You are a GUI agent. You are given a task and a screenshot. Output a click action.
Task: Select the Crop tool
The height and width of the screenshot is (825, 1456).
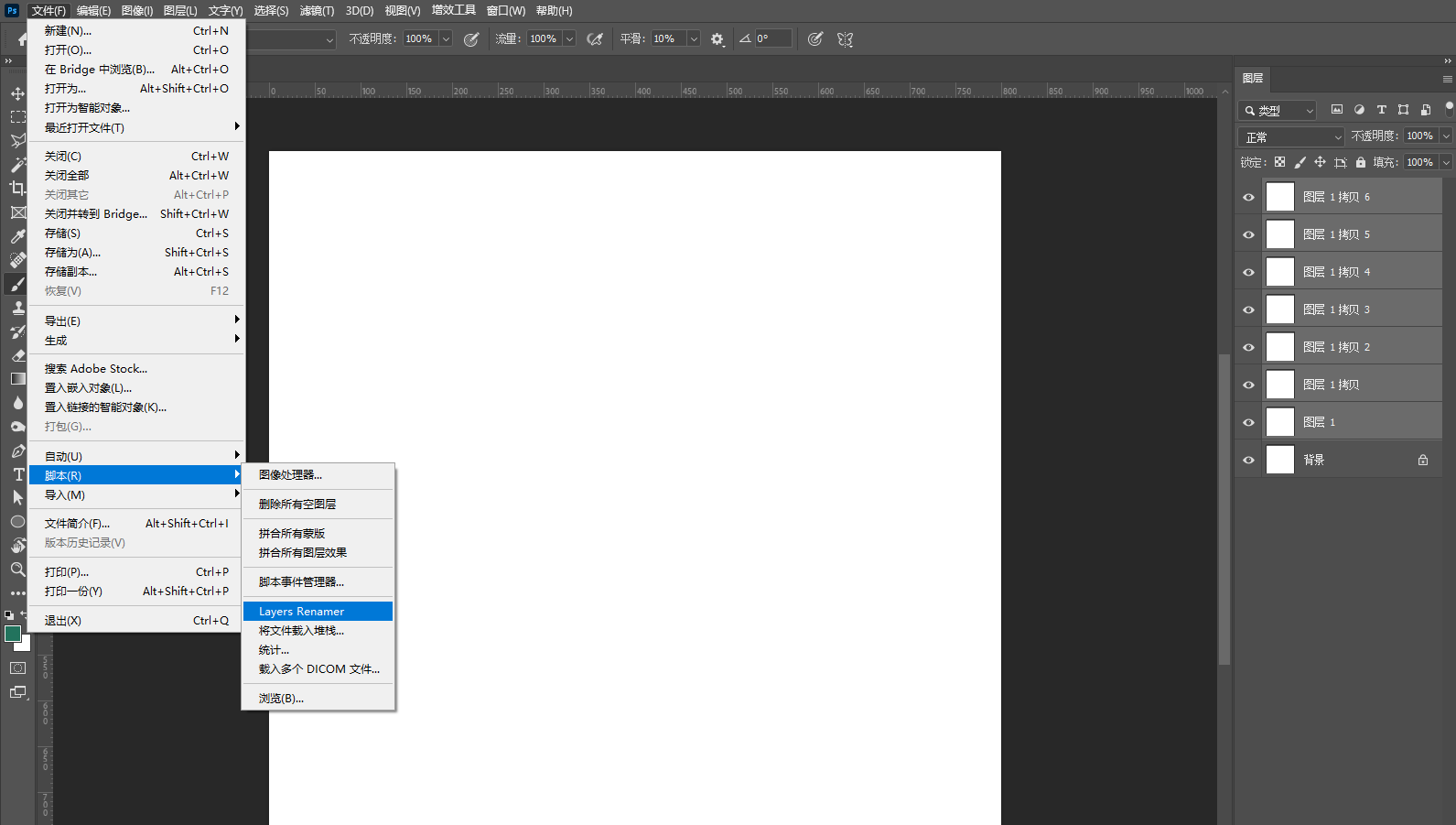[17, 189]
